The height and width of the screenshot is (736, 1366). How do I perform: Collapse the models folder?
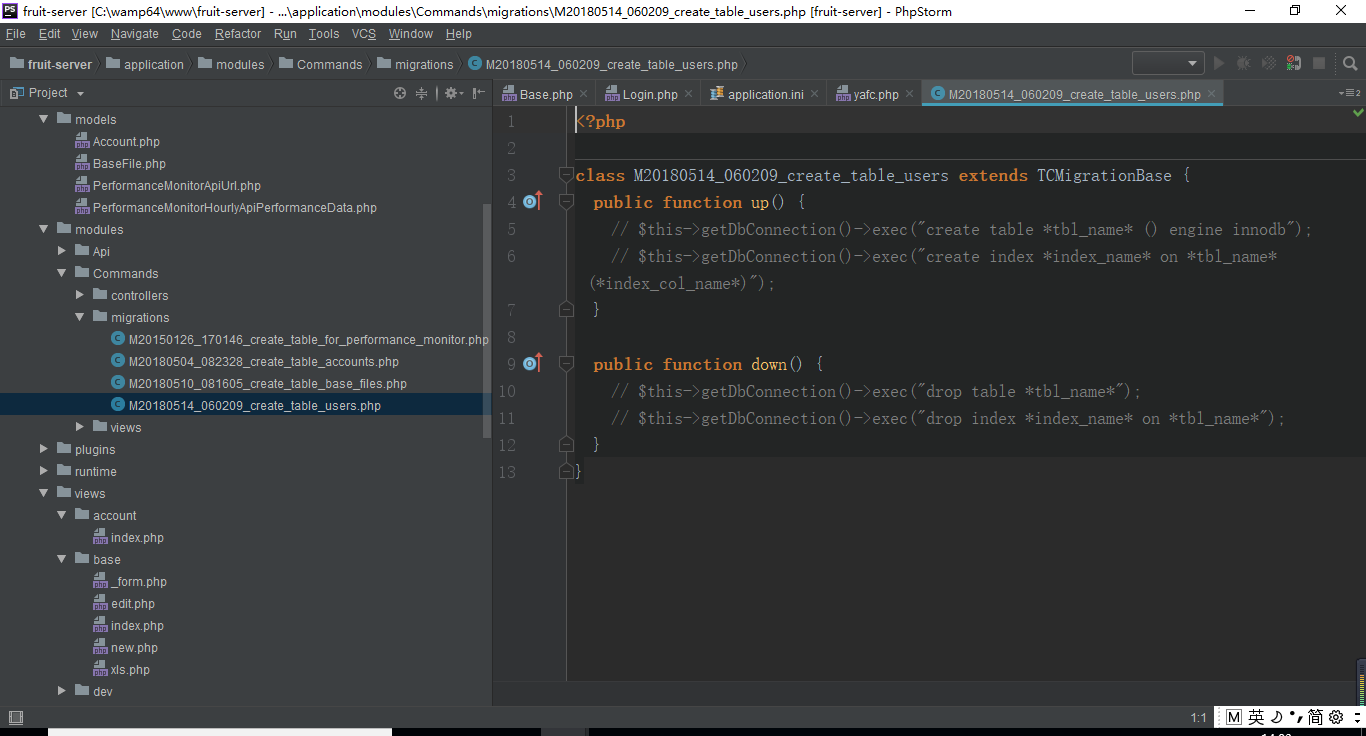43,119
